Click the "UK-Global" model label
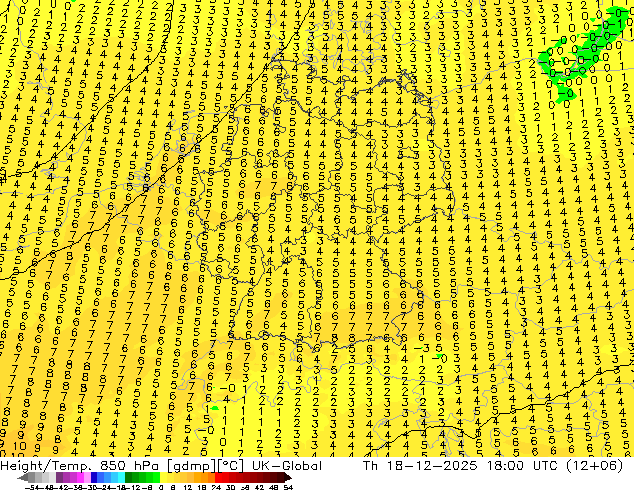Screen dimensions: 634x490 [x=287, y=466]
